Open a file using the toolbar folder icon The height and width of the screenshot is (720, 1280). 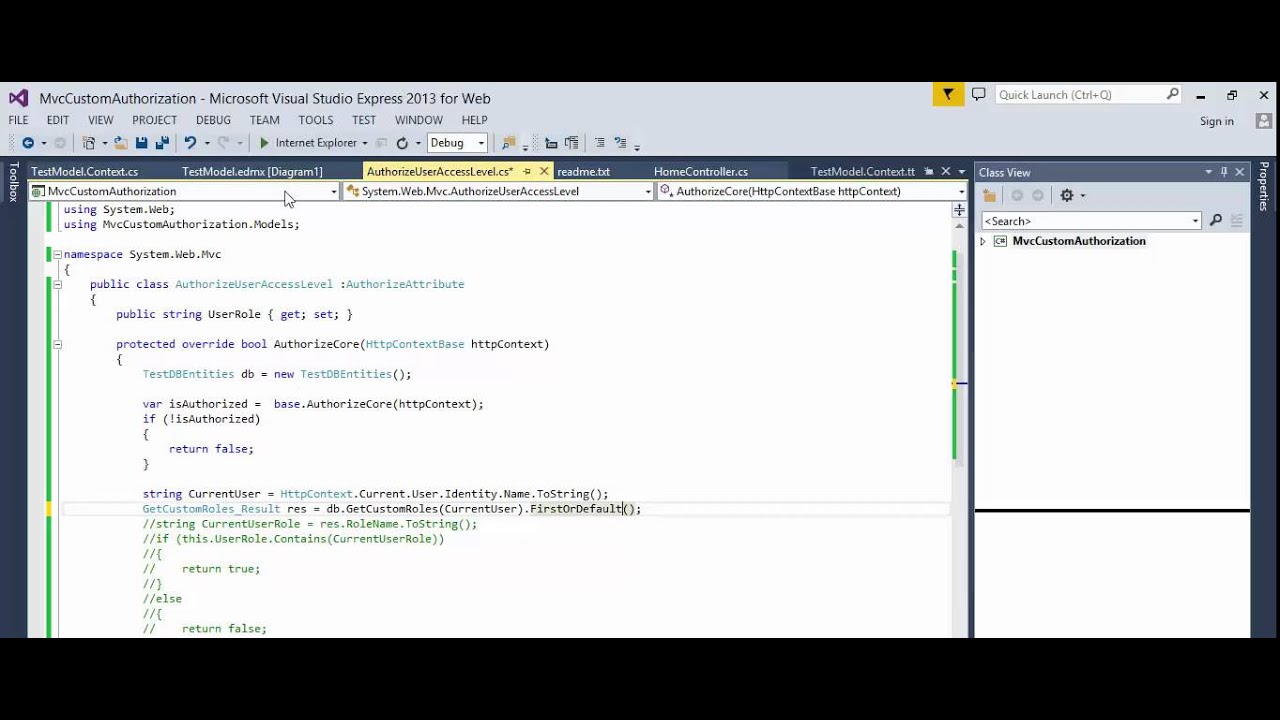(x=120, y=143)
